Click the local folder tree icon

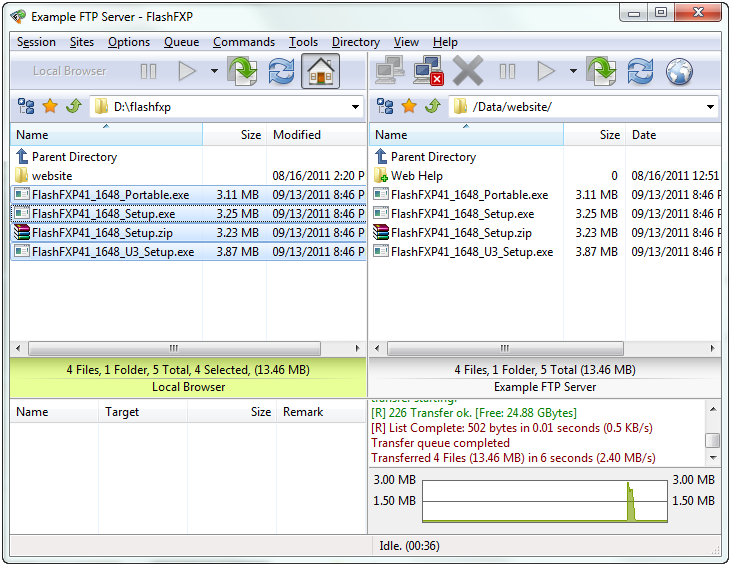click(26, 107)
